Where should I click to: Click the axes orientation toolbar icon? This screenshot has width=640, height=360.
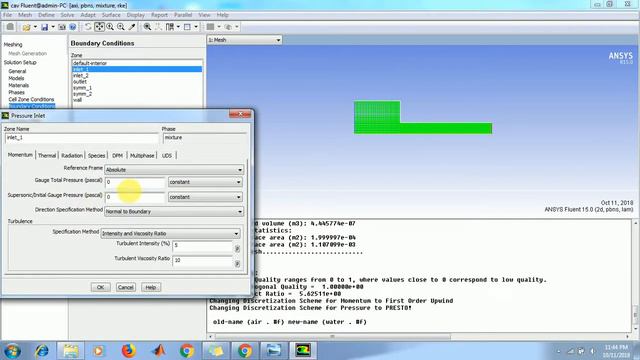point(158,27)
